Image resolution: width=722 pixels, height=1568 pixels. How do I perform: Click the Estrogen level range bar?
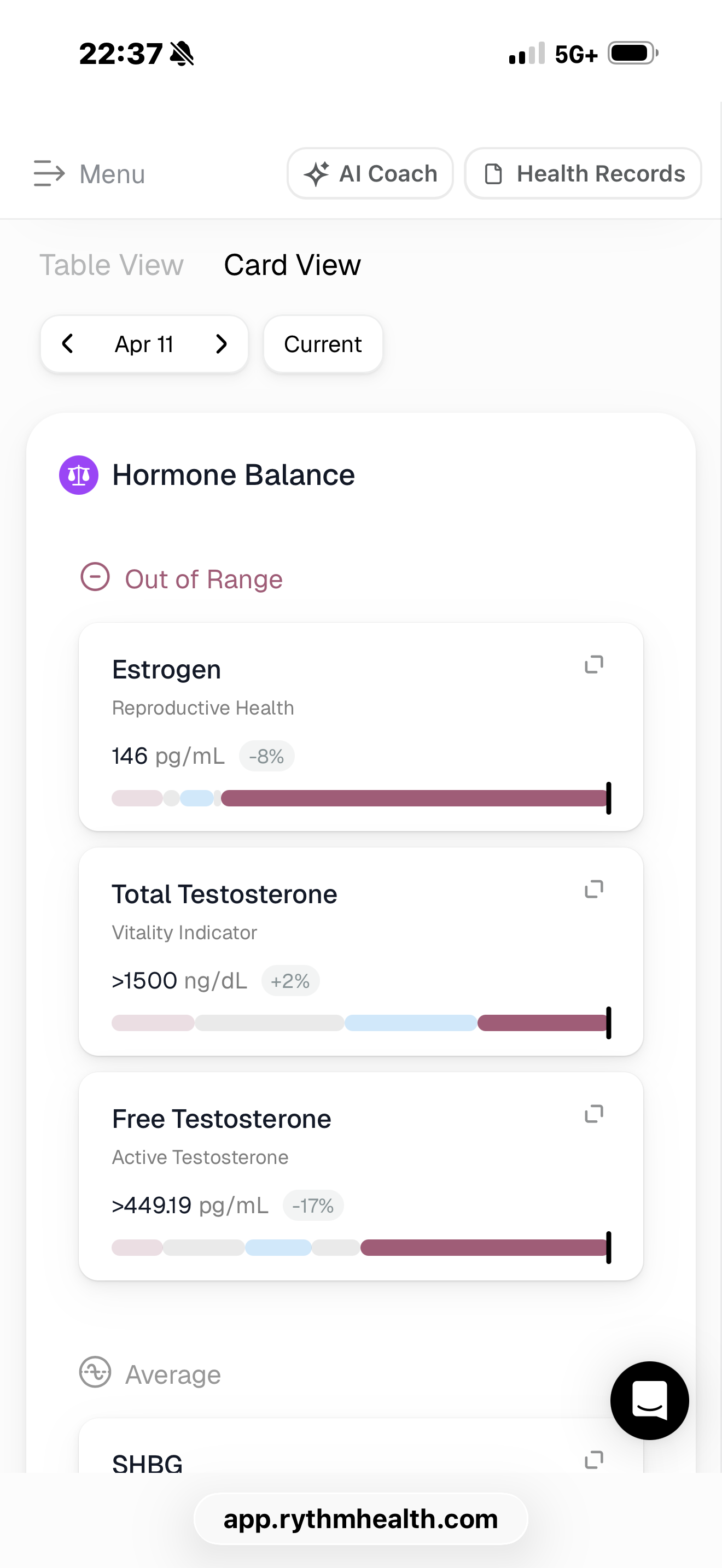362,798
